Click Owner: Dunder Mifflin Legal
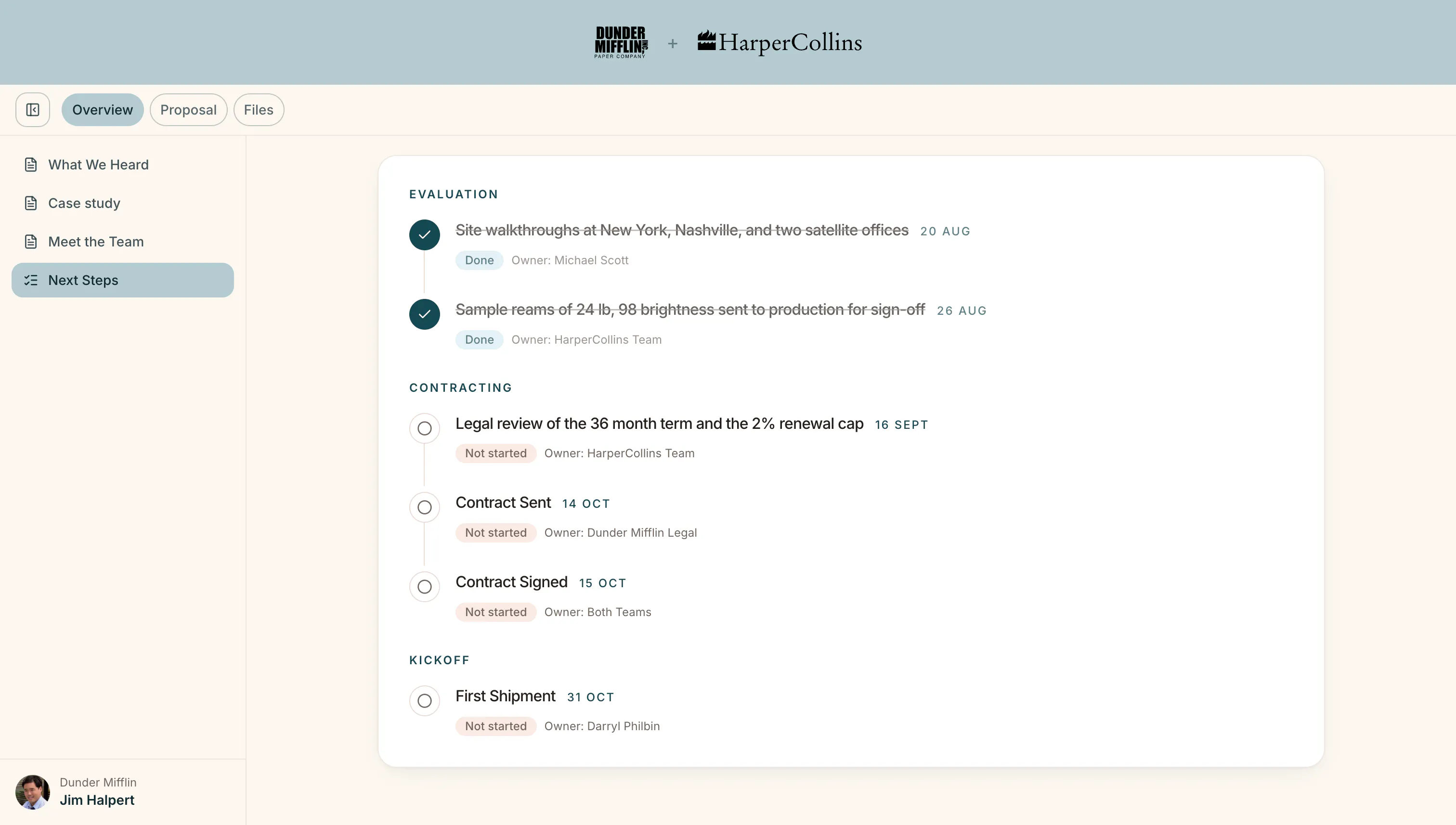 [x=621, y=533]
